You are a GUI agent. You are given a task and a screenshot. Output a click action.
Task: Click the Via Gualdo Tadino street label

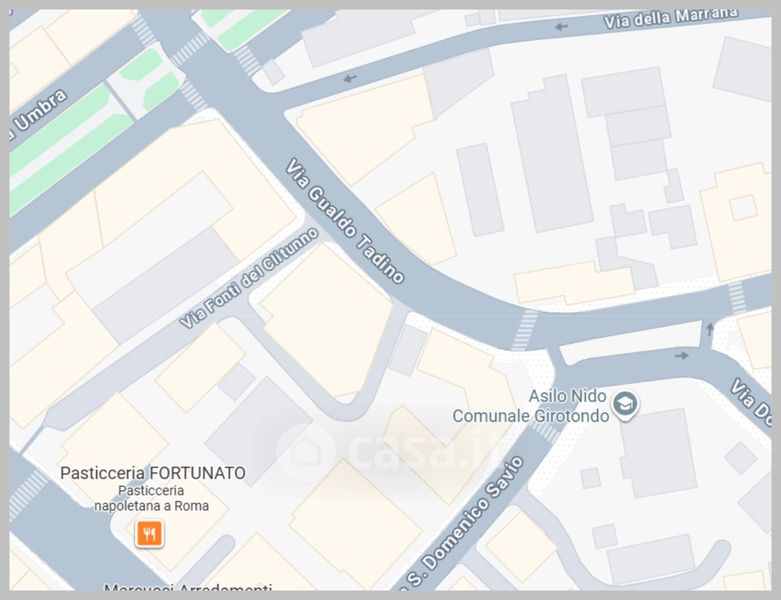pyautogui.click(x=345, y=221)
